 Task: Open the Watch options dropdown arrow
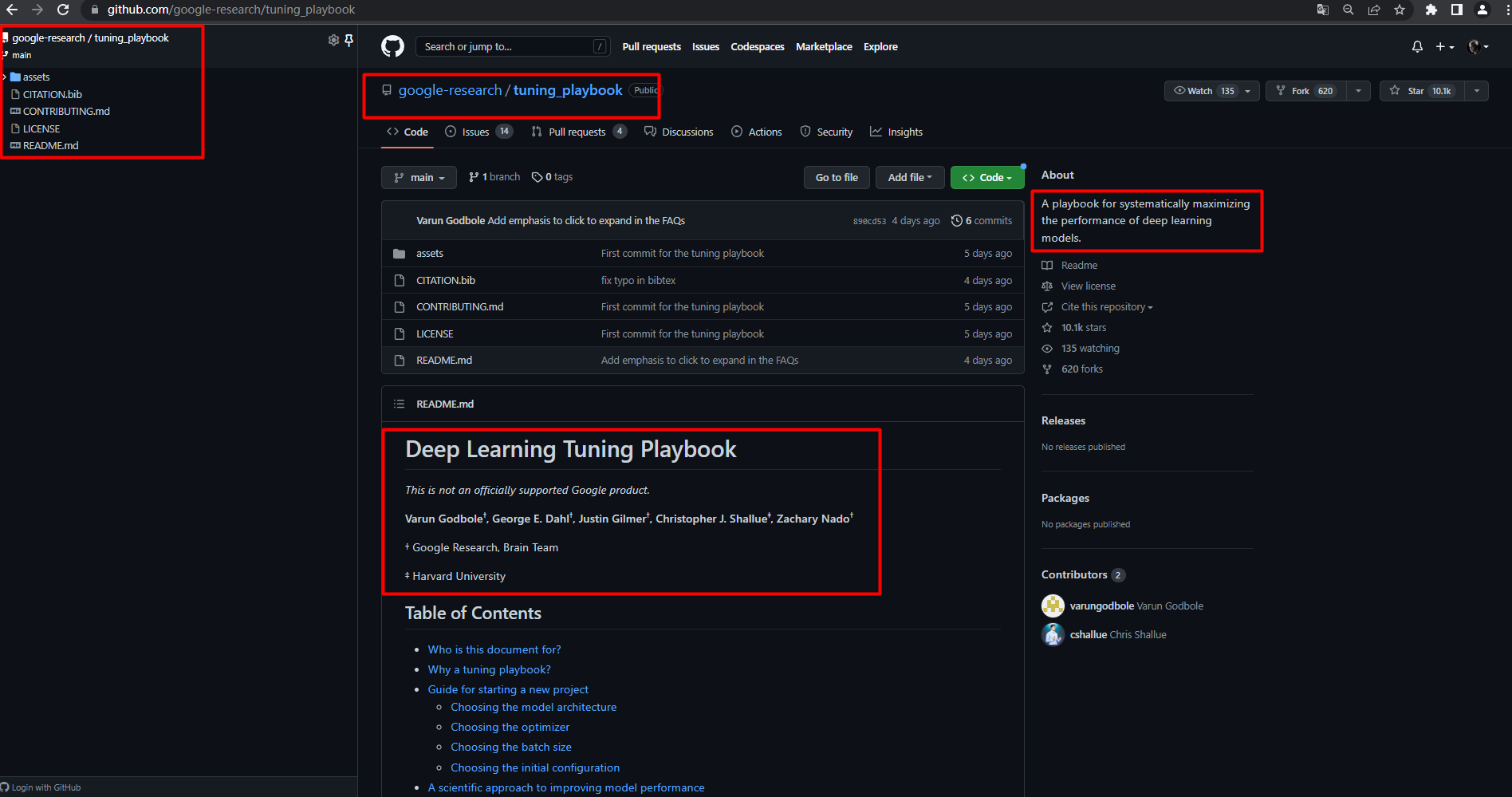(1248, 91)
